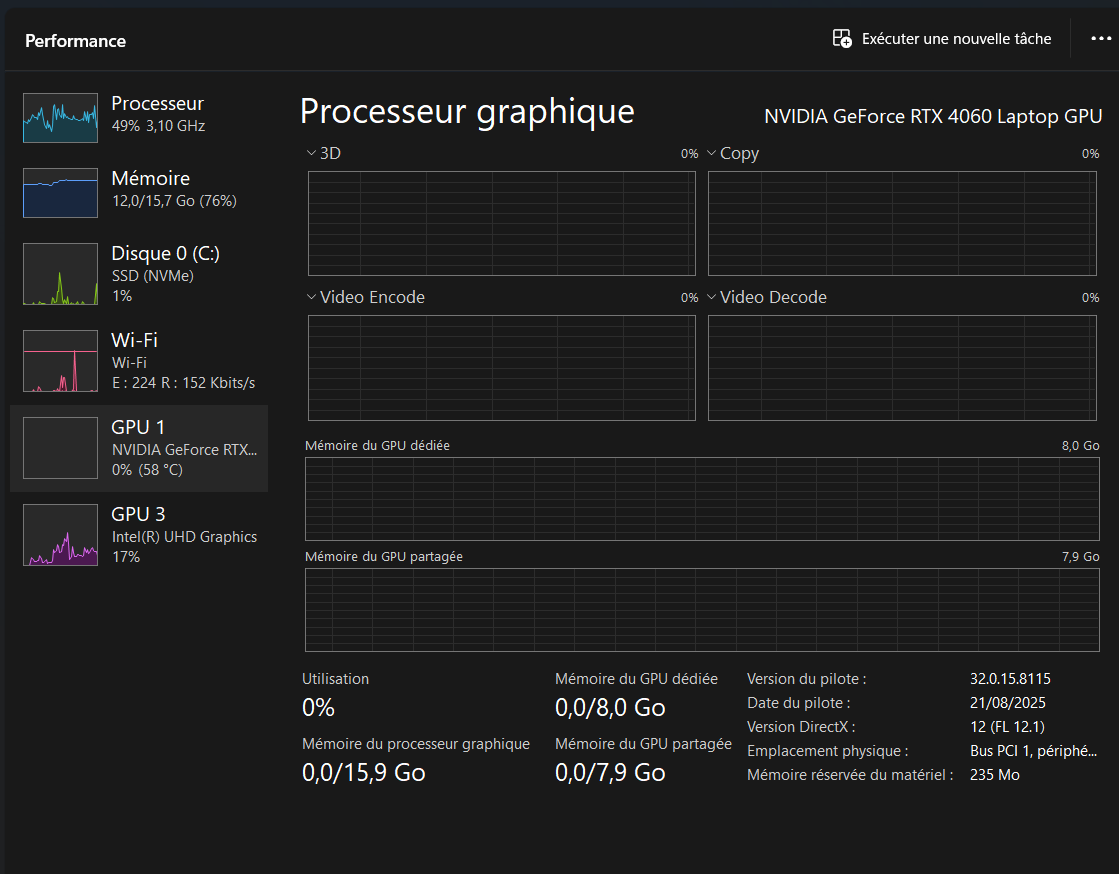Open GPU 3 Intel UHD Graphics view
This screenshot has height=874, width=1119.
(139, 535)
